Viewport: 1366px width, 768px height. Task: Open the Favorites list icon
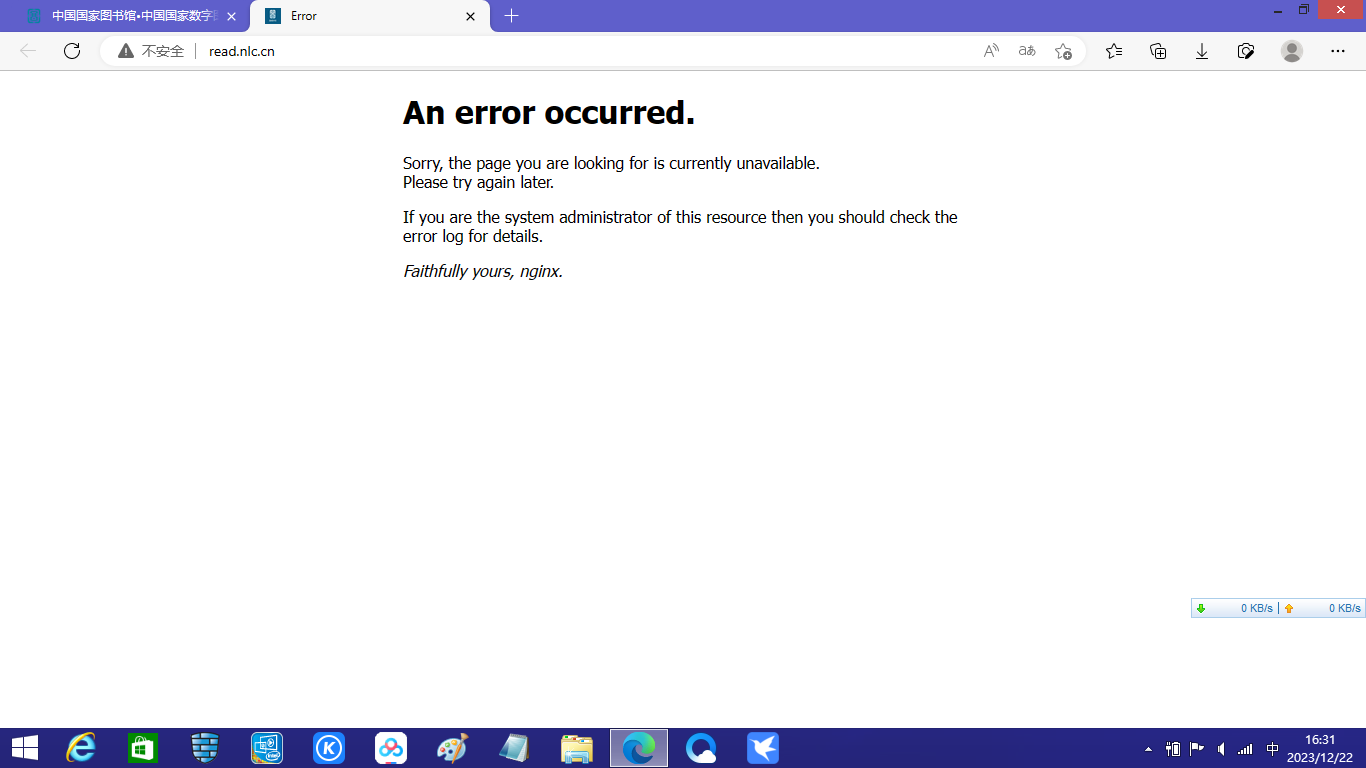click(x=1114, y=51)
